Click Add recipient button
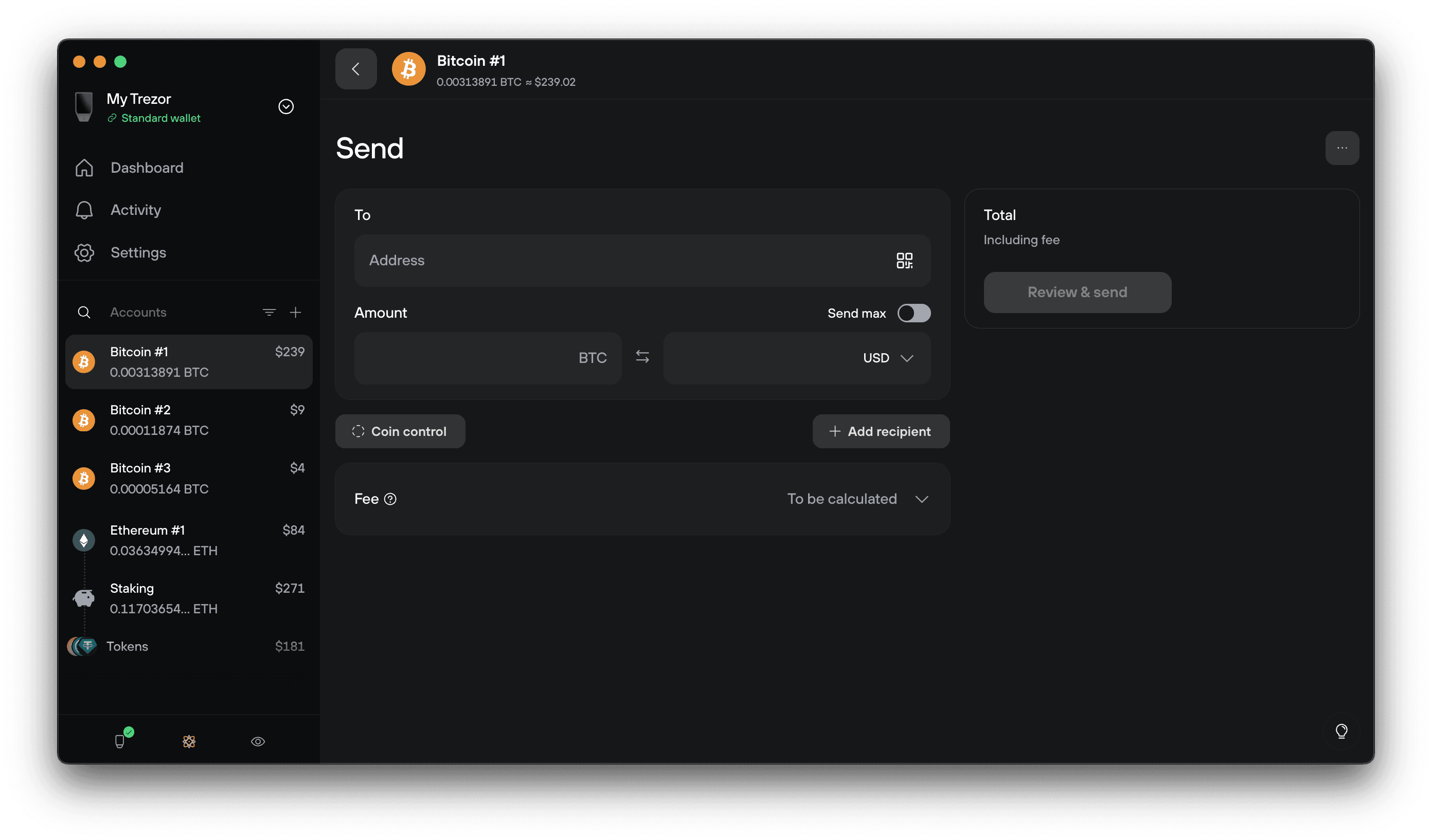This screenshot has height=840, width=1432. point(880,432)
